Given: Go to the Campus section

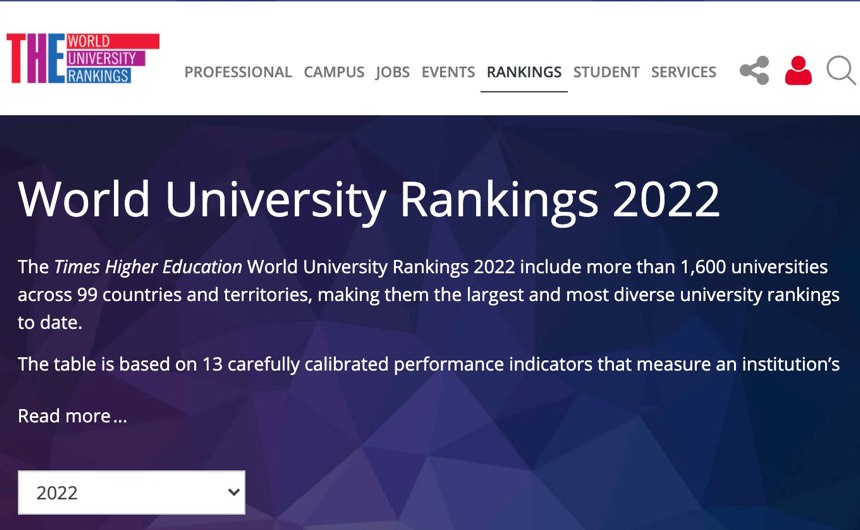Looking at the screenshot, I should tap(334, 72).
